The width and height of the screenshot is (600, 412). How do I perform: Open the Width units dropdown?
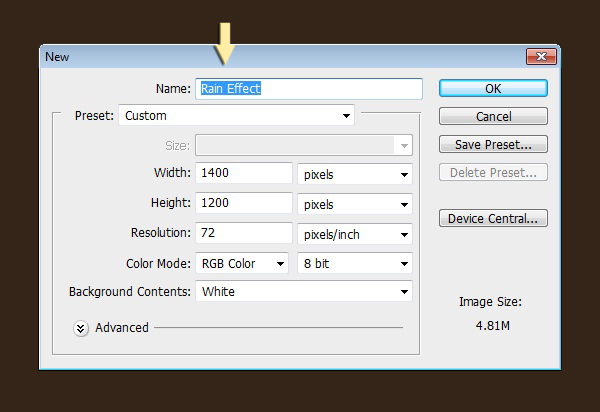tap(355, 174)
